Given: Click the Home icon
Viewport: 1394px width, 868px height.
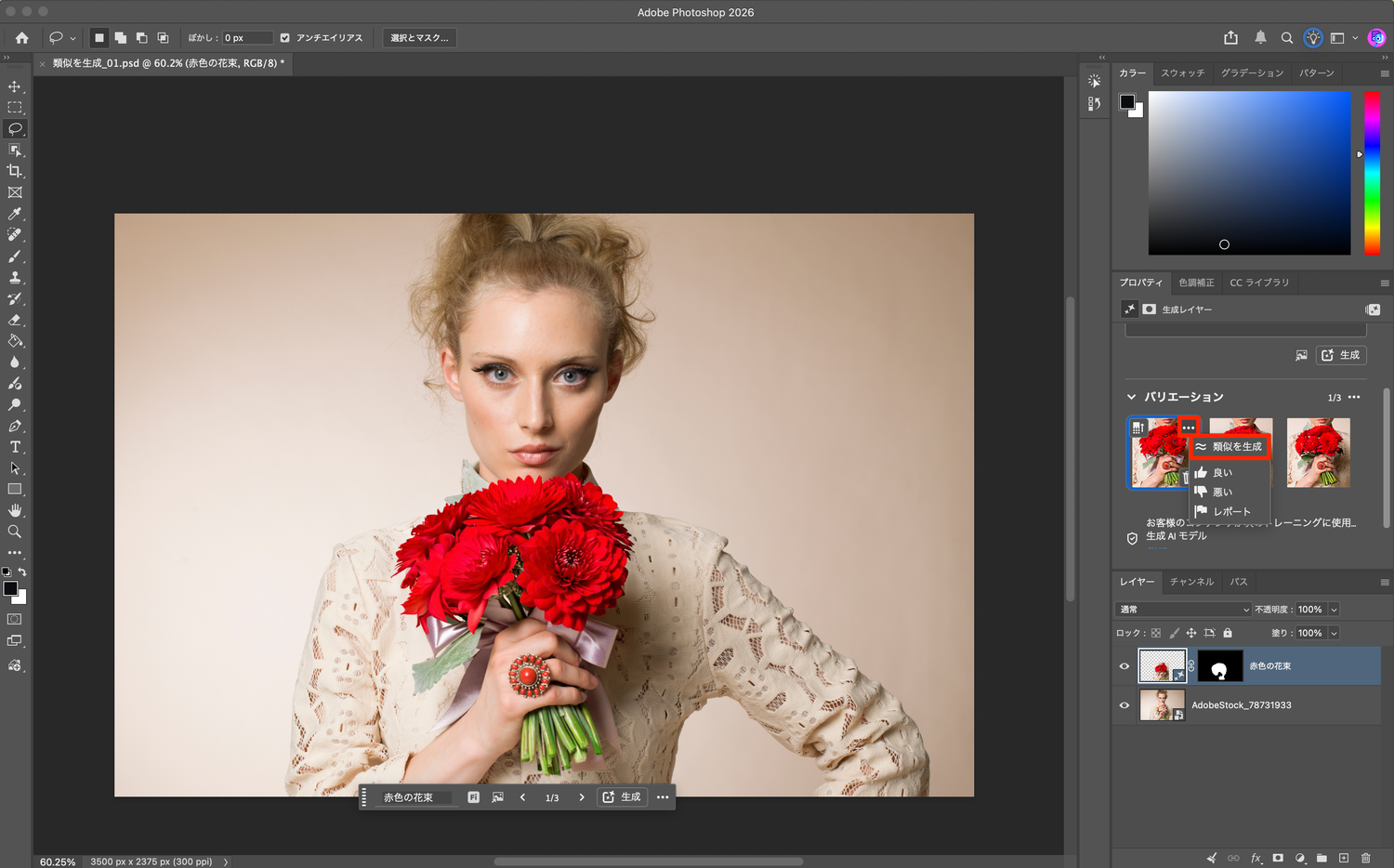Looking at the screenshot, I should click(21, 38).
